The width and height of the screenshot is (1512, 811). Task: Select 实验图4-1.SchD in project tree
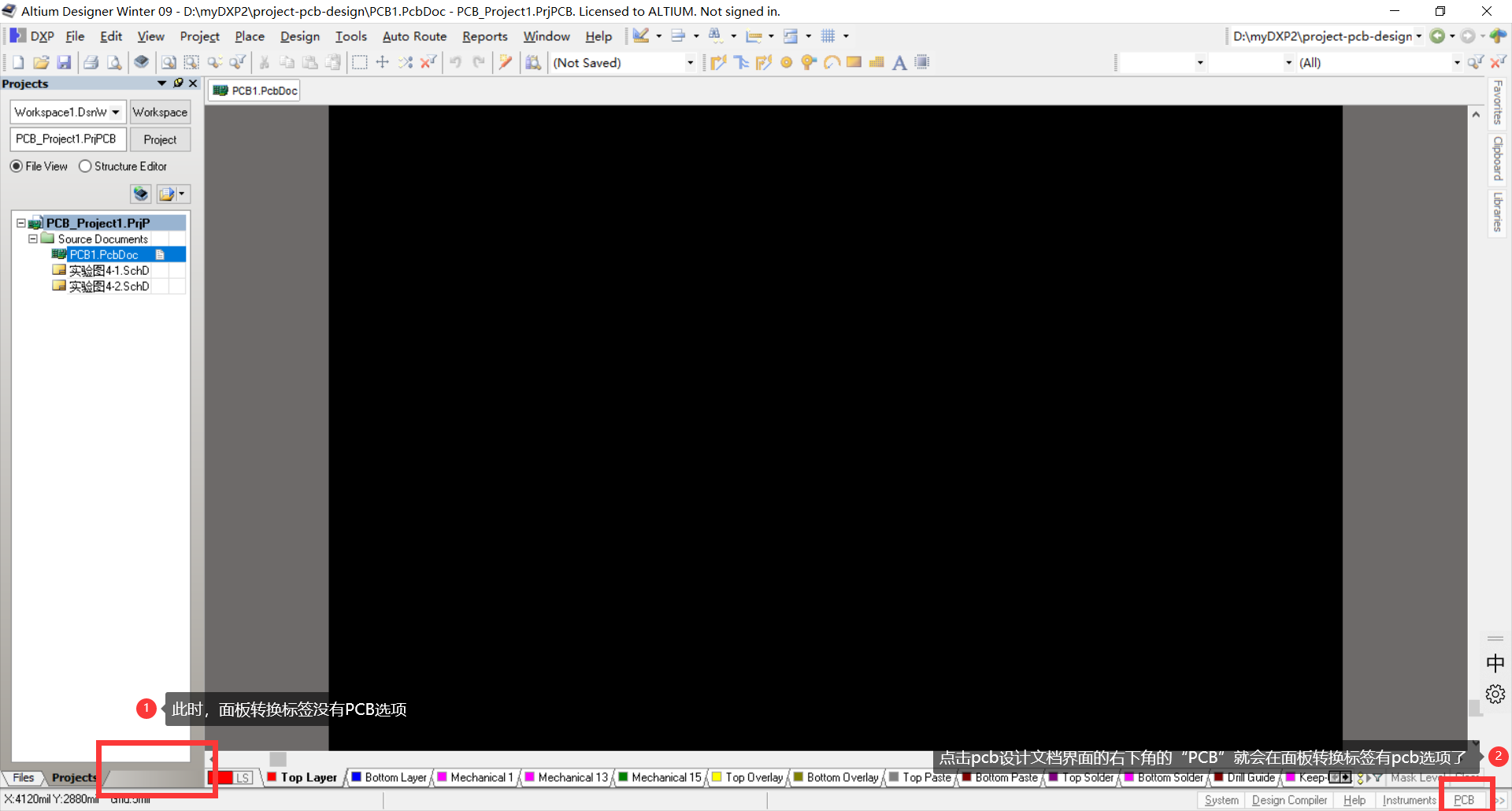[109, 270]
